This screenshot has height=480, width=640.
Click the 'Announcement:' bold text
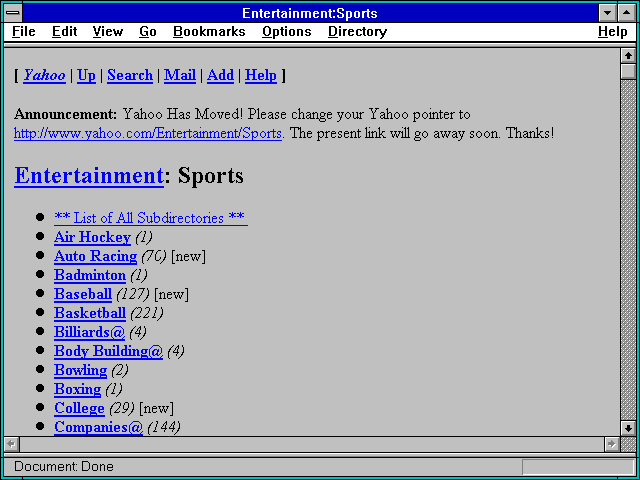pyautogui.click(x=65, y=114)
